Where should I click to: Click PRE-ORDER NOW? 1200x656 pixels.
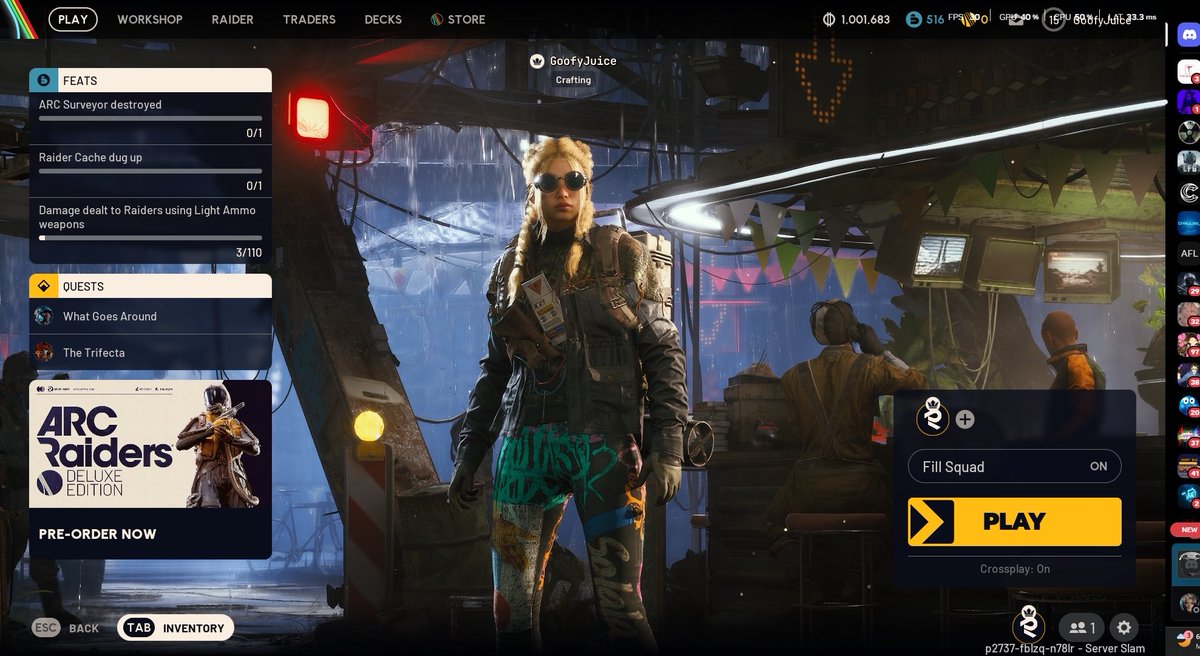(x=97, y=534)
